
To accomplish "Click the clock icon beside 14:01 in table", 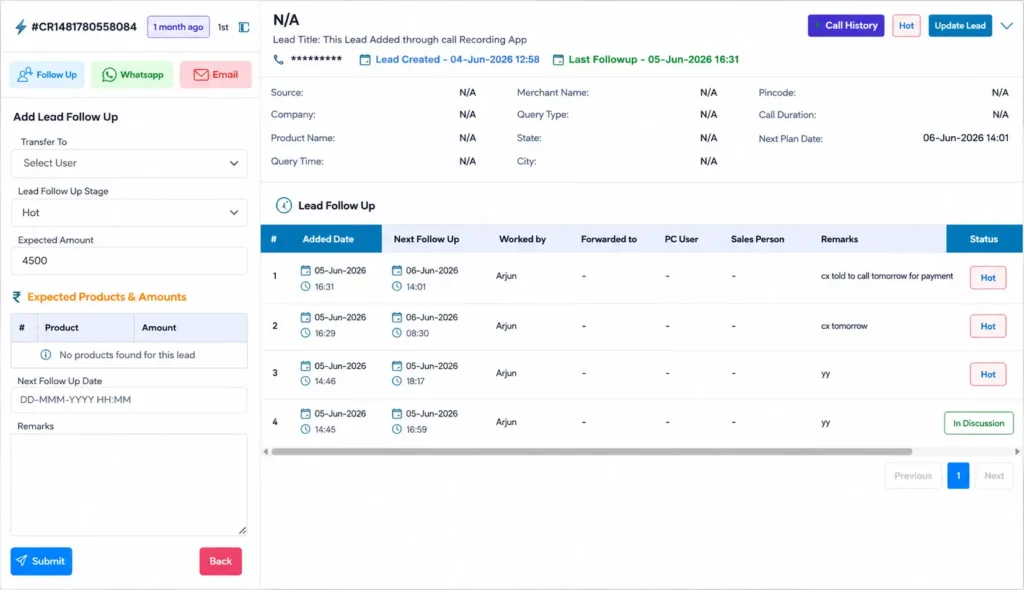I will 397,287.
